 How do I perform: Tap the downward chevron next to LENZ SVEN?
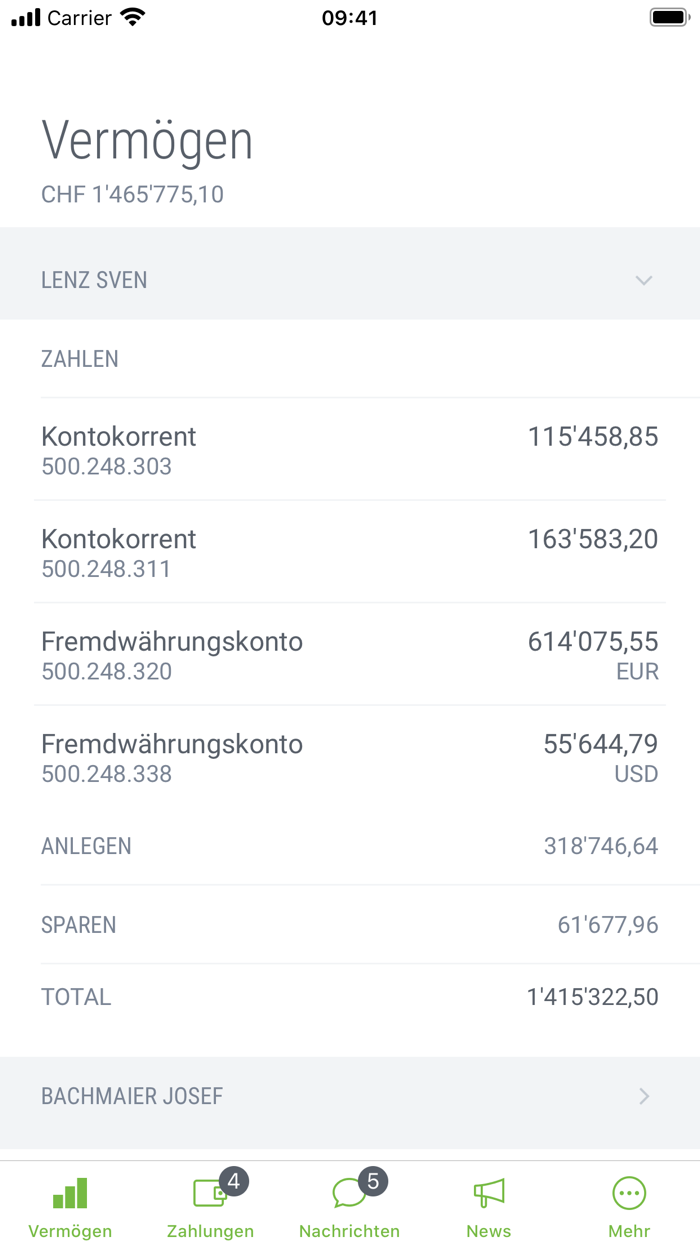[644, 281]
